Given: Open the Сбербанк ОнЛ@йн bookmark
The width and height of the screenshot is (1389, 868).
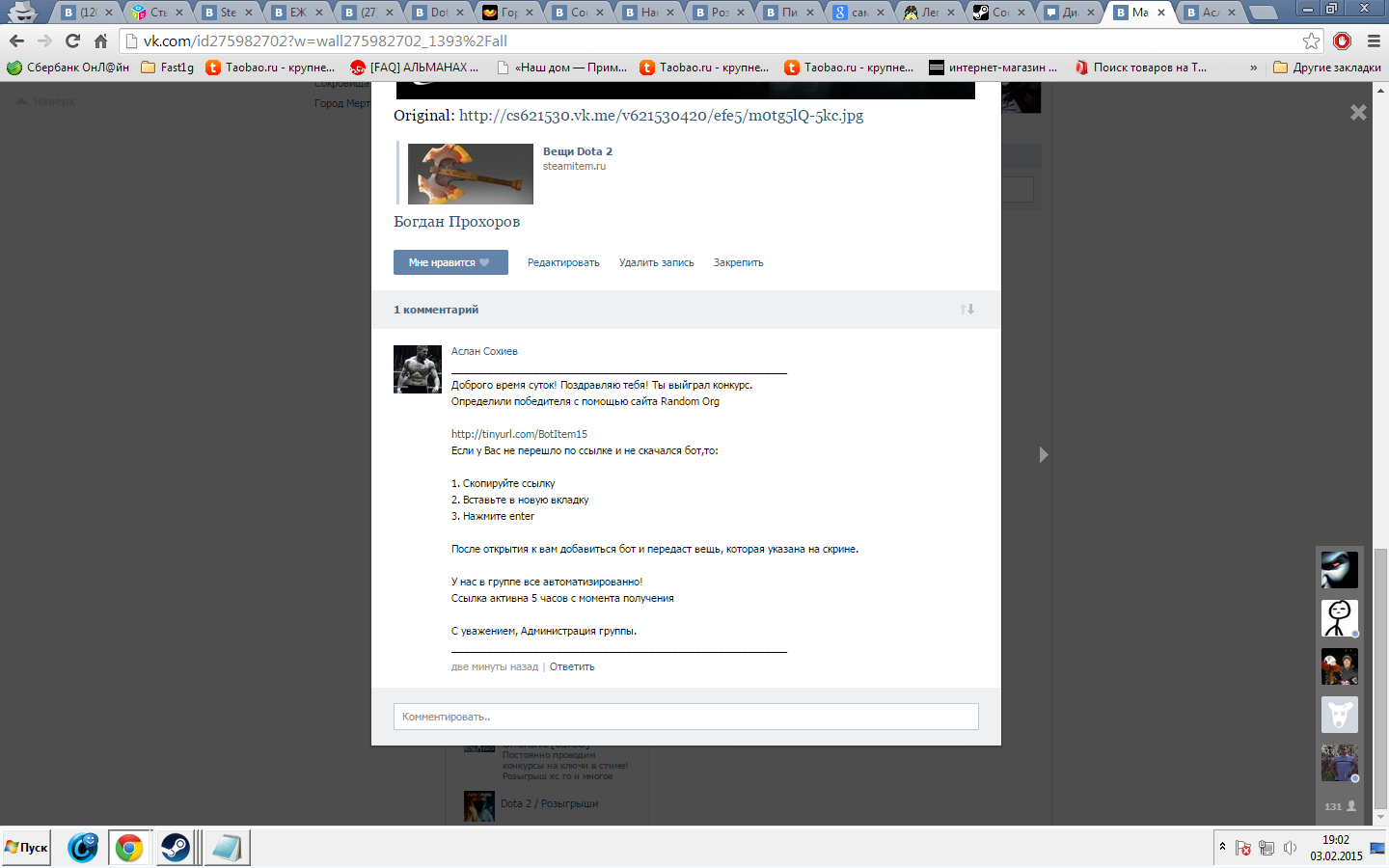Looking at the screenshot, I should 68,68.
